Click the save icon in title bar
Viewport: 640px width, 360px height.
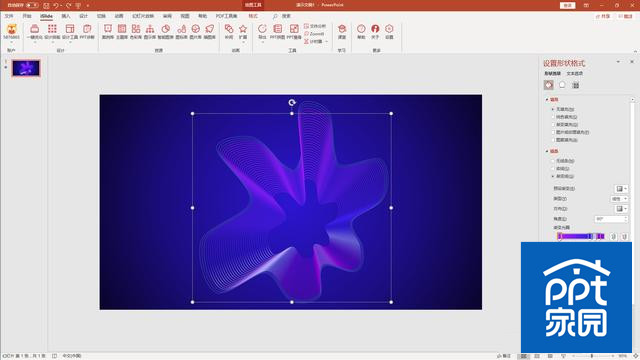click(x=46, y=5)
